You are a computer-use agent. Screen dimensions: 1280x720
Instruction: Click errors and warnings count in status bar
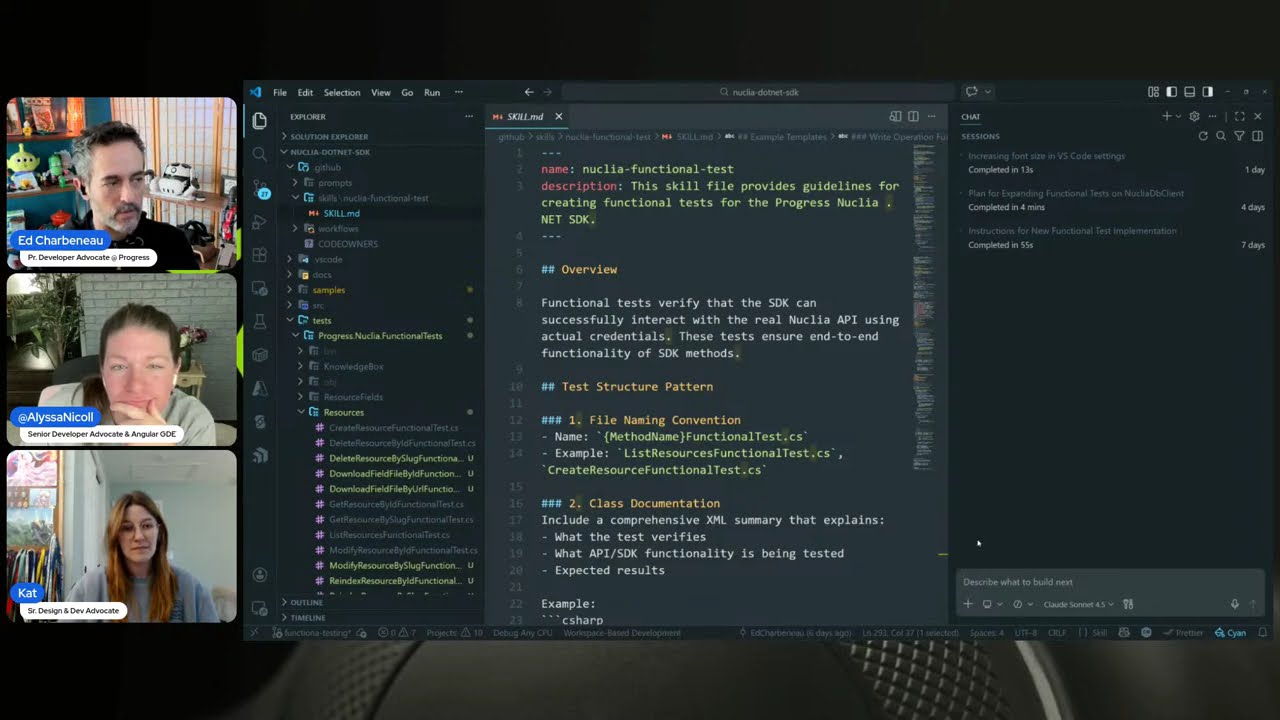tap(399, 633)
